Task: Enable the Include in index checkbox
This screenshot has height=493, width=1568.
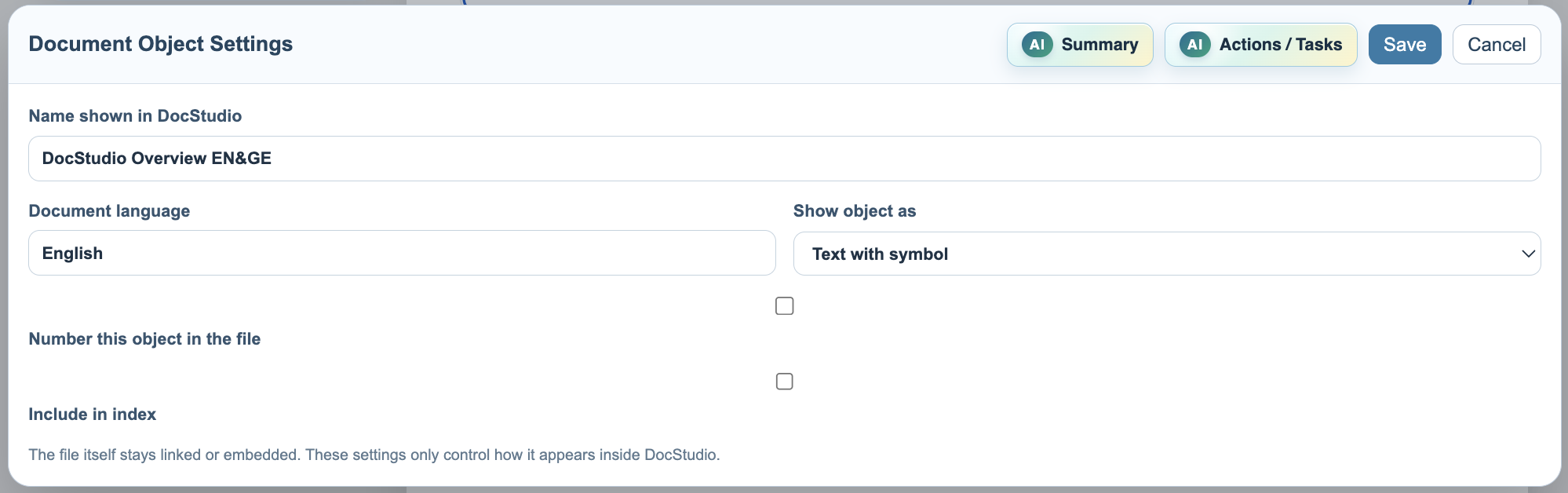Action: click(785, 382)
